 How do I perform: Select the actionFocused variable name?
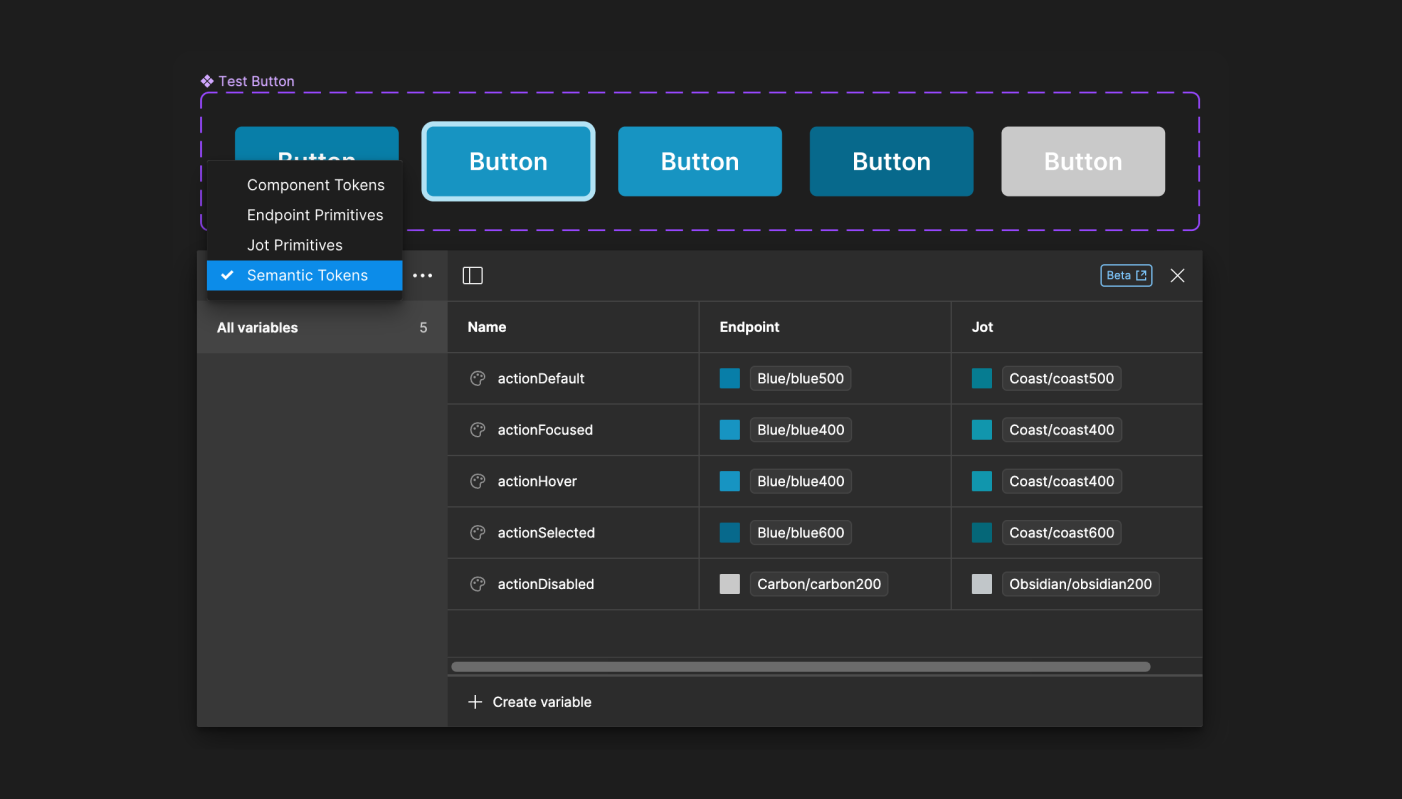(x=545, y=430)
